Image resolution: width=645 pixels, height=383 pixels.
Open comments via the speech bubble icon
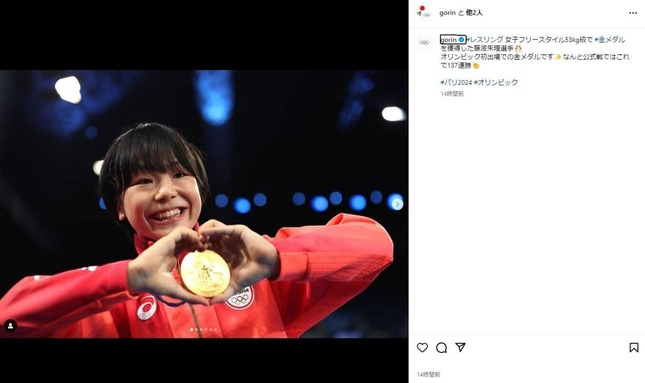[x=441, y=348]
